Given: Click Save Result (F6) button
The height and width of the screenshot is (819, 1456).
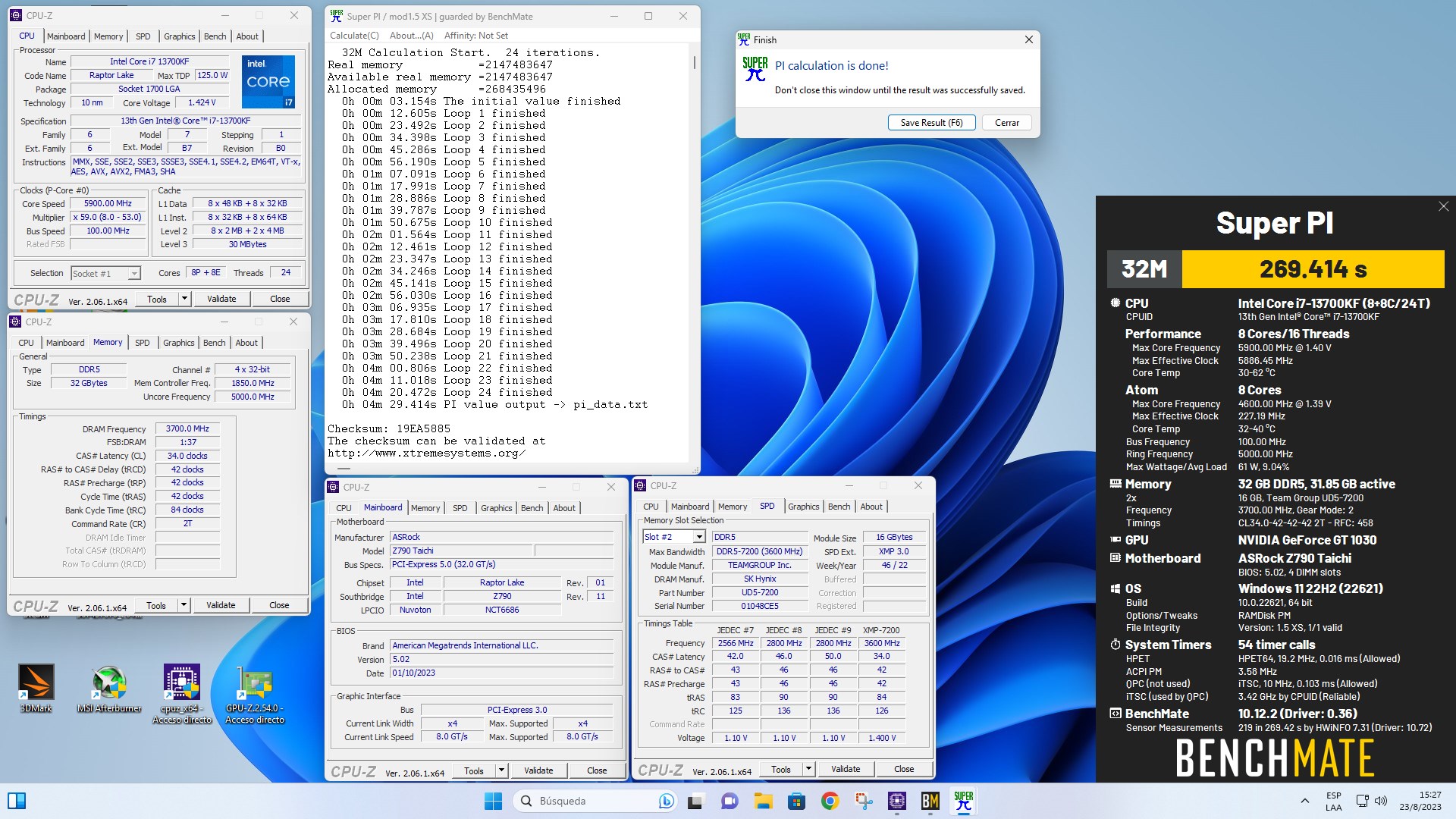Looking at the screenshot, I should point(931,123).
